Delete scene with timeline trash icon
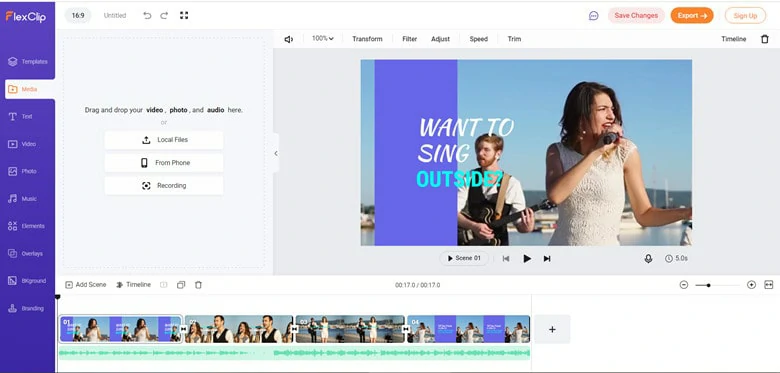Screen dimensions: 780x373 198,285
